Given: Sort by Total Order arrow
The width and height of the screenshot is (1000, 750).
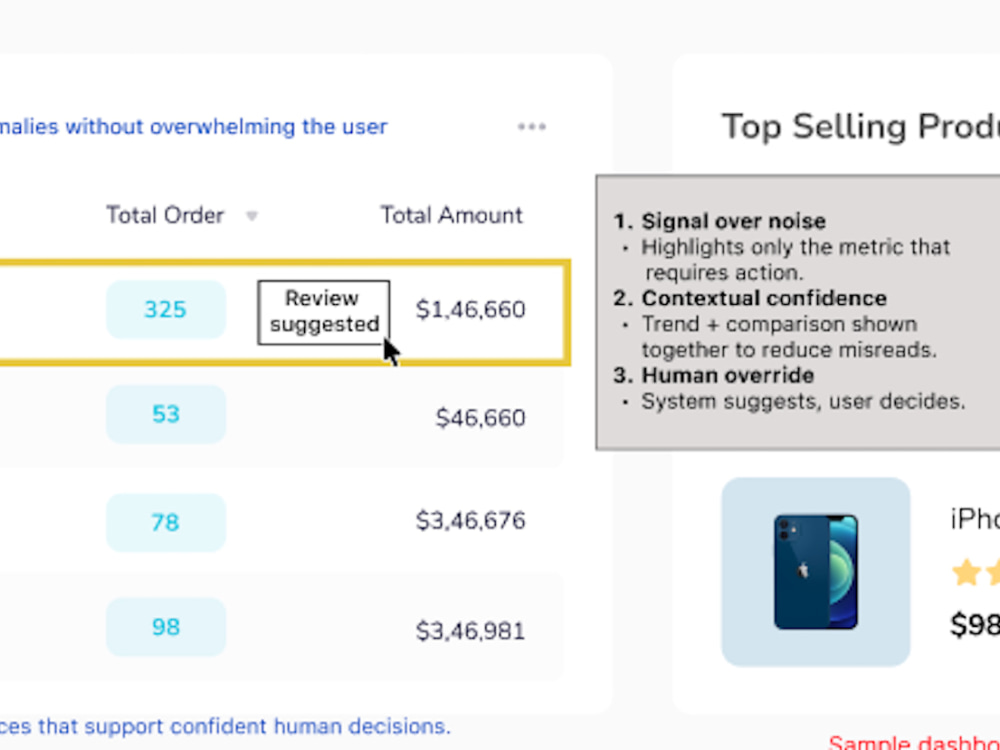Looking at the screenshot, I should (x=252, y=216).
